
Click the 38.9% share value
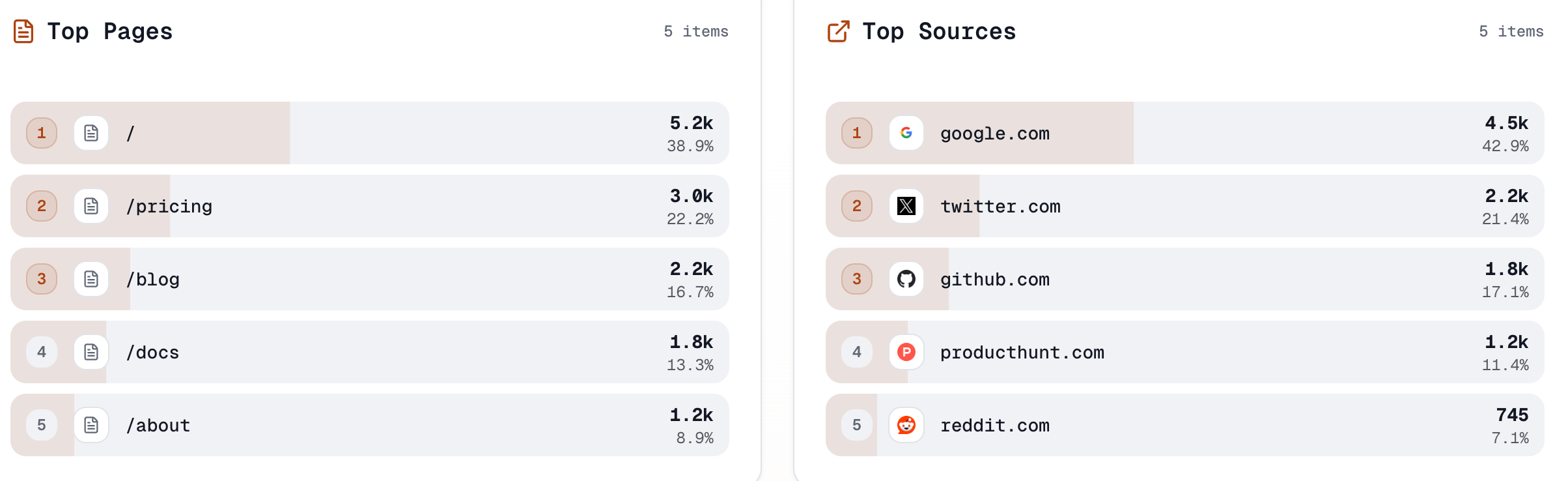[690, 146]
